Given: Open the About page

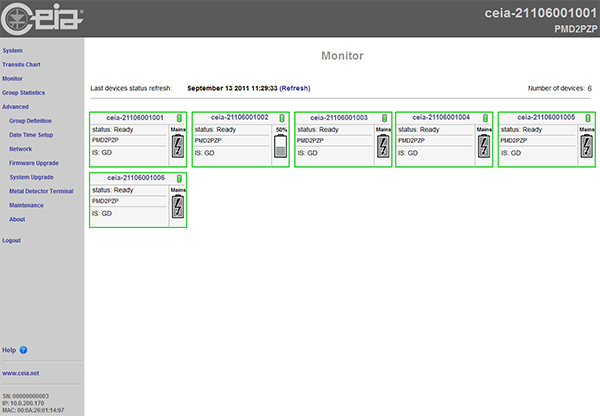Looking at the screenshot, I should 17,219.
